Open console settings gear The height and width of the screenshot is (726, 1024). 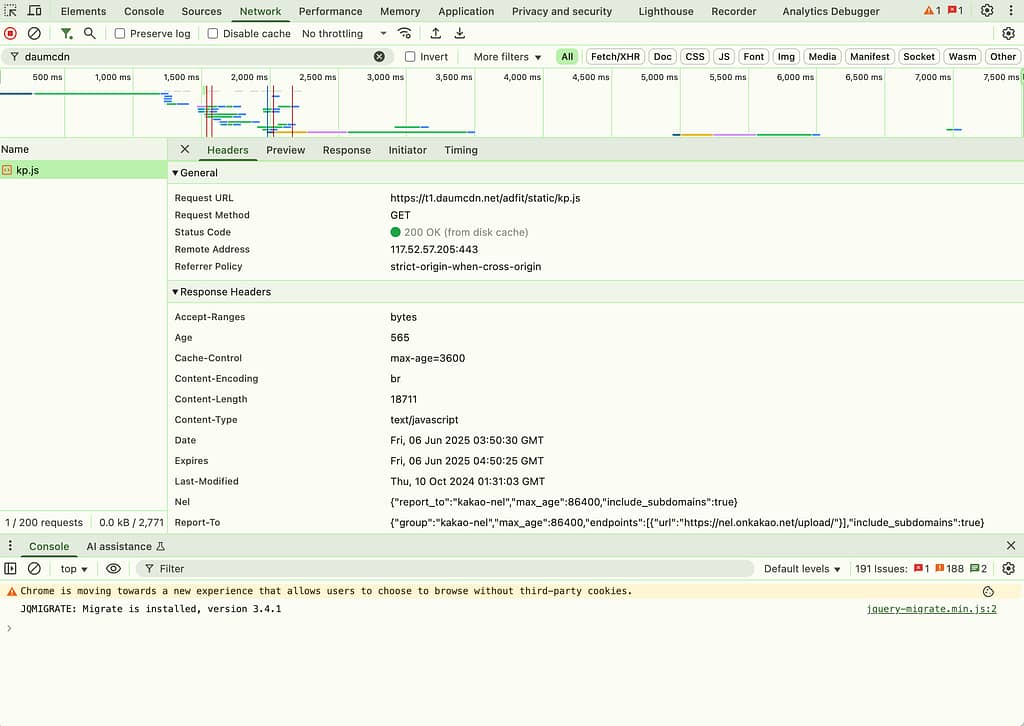1008,569
